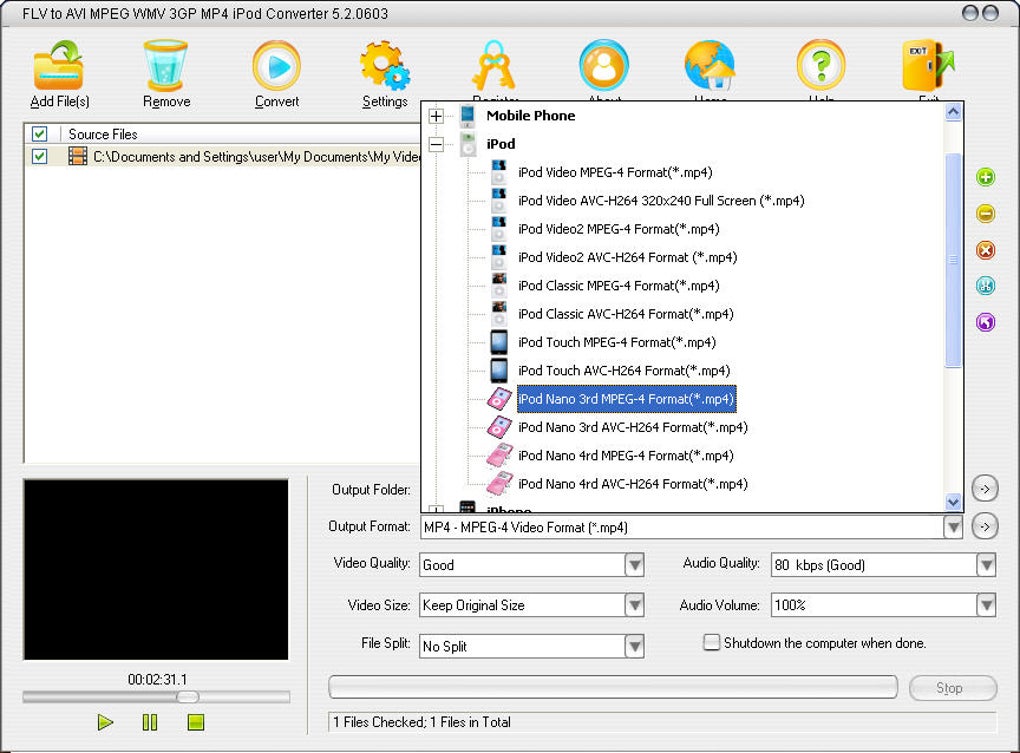
Task: Pick iPod Classic AVC-H264 Format(*.mp4)
Action: pos(625,314)
